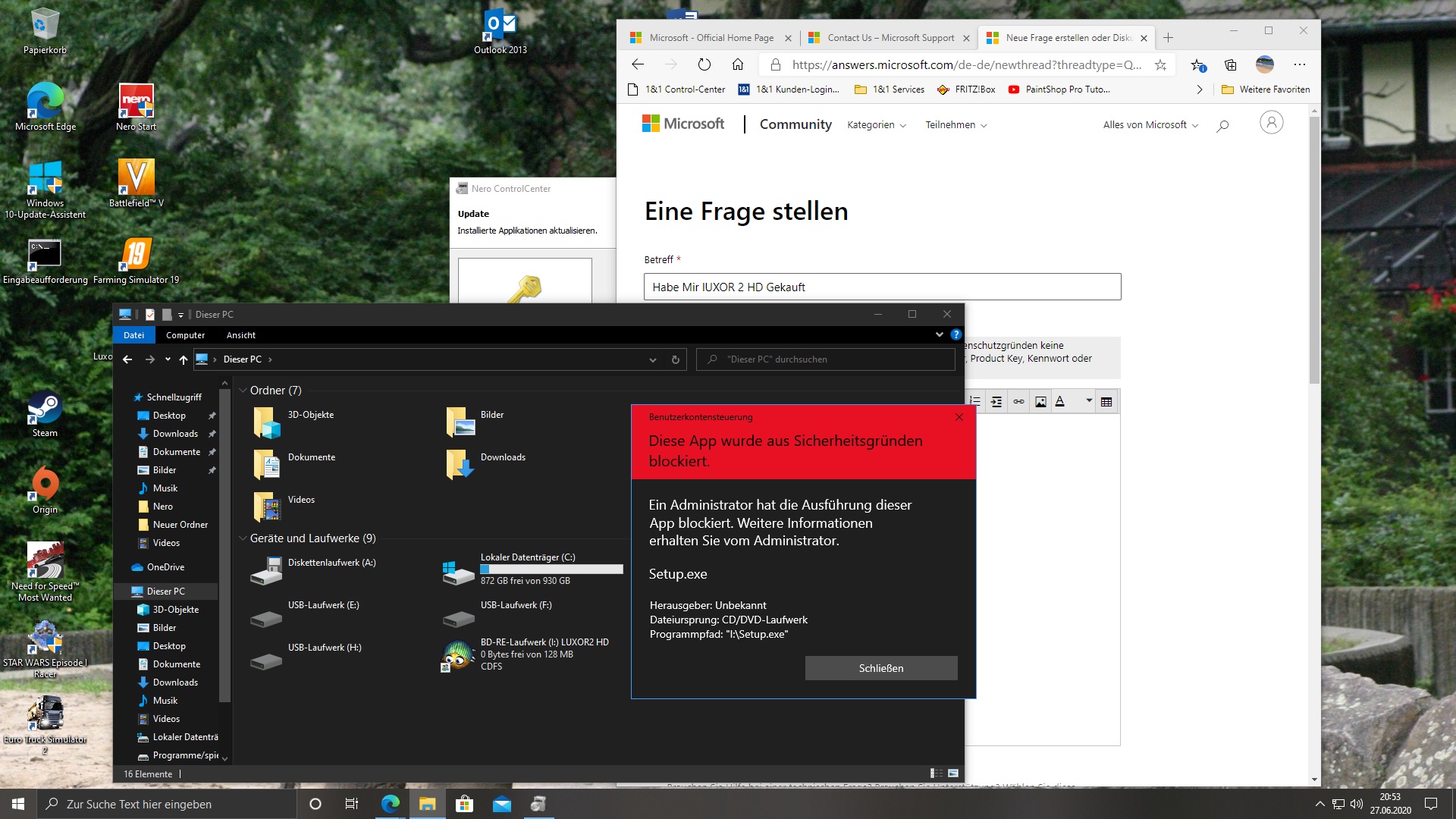Viewport: 1456px width, 819px height.
Task: Switch Explorer to large icons view
Action: 953,773
